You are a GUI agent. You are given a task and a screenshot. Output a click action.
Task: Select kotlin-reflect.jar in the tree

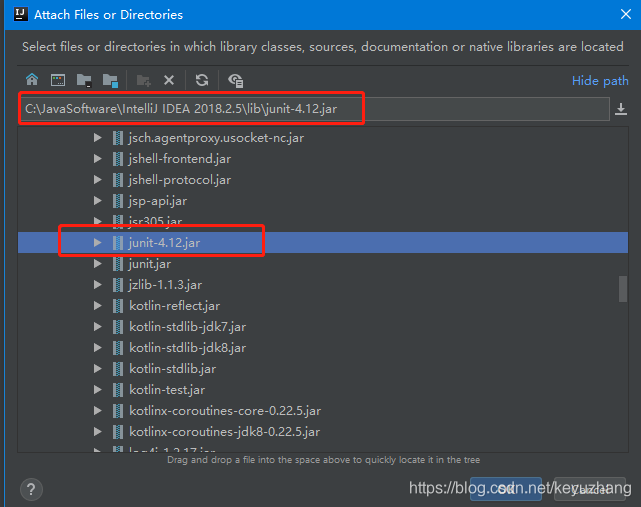tap(174, 306)
